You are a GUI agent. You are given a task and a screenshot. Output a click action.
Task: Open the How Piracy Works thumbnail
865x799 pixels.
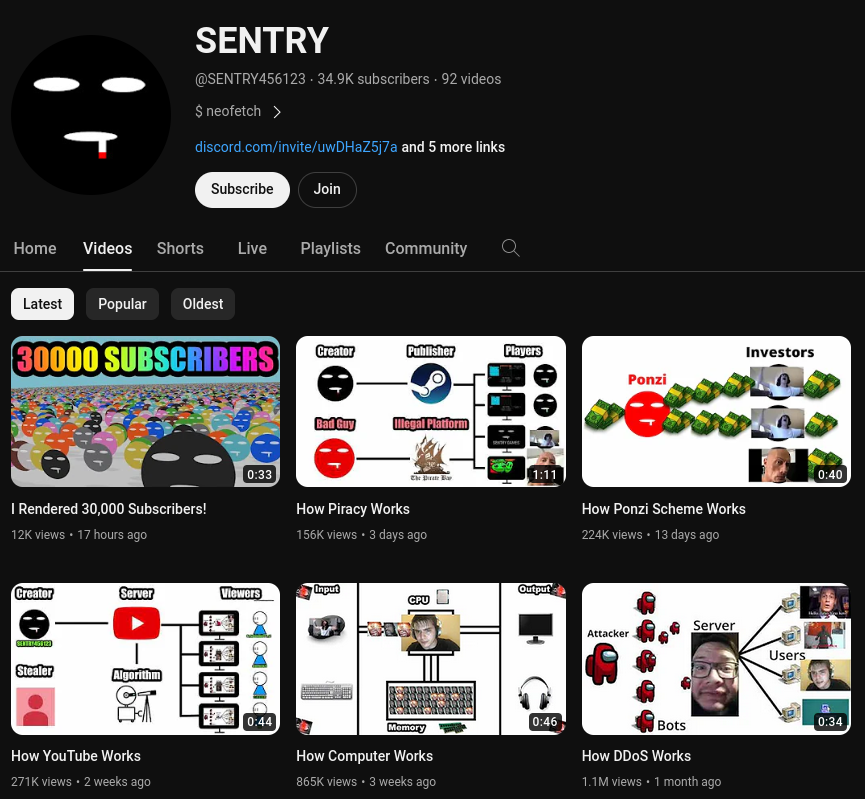[431, 412]
